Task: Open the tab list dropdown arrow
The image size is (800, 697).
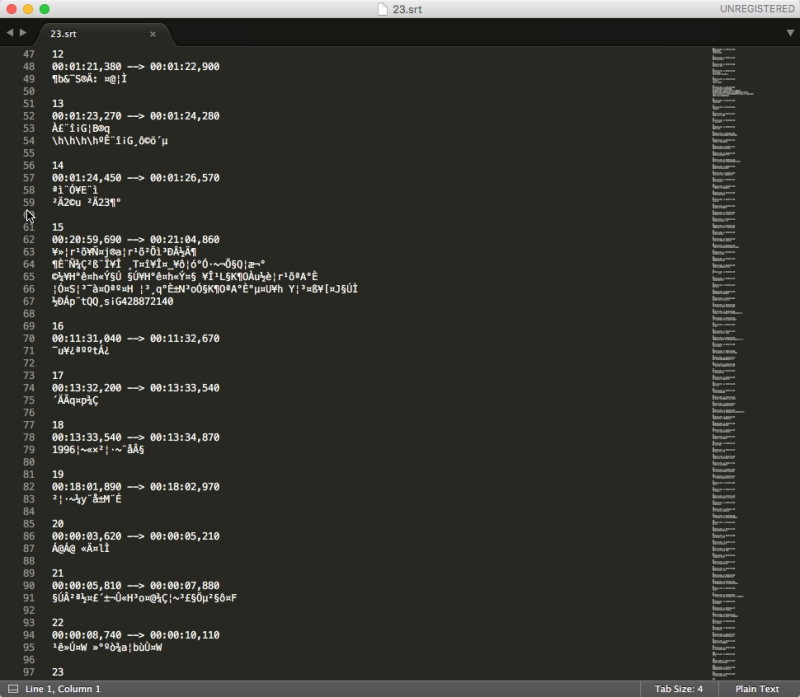Action: tap(790, 33)
